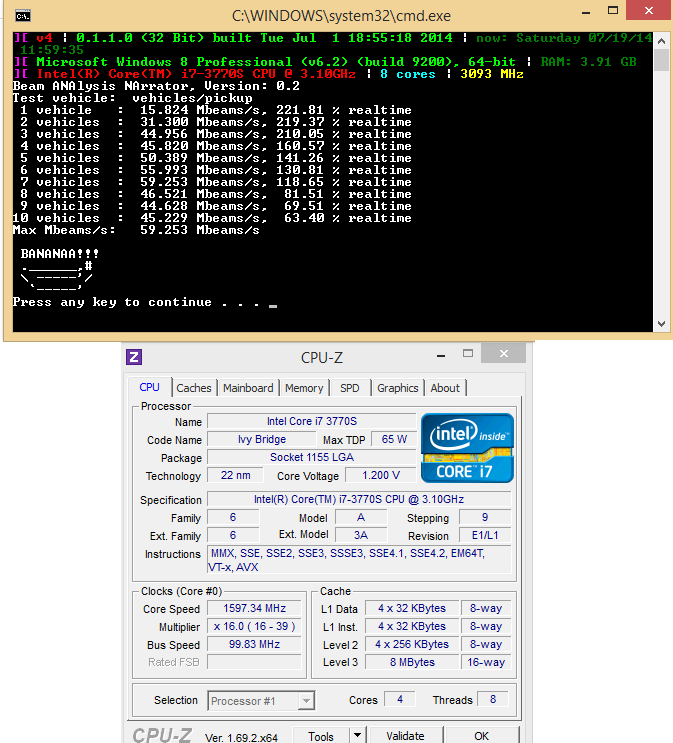Click the Technology value '22 nm'

click(236, 475)
